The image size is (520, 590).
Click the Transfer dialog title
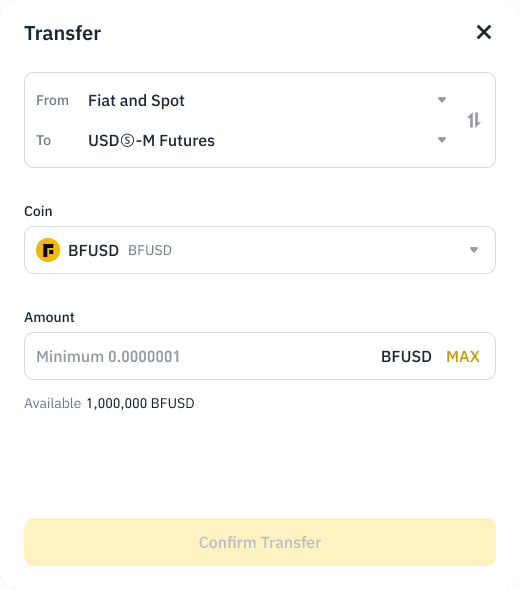click(x=63, y=33)
